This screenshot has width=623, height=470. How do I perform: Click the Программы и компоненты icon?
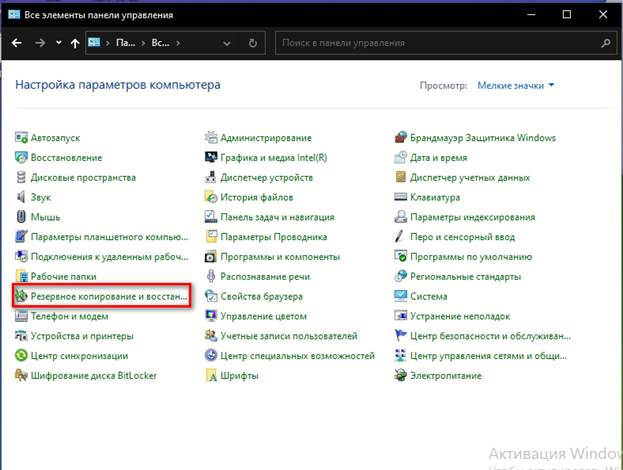[211, 257]
